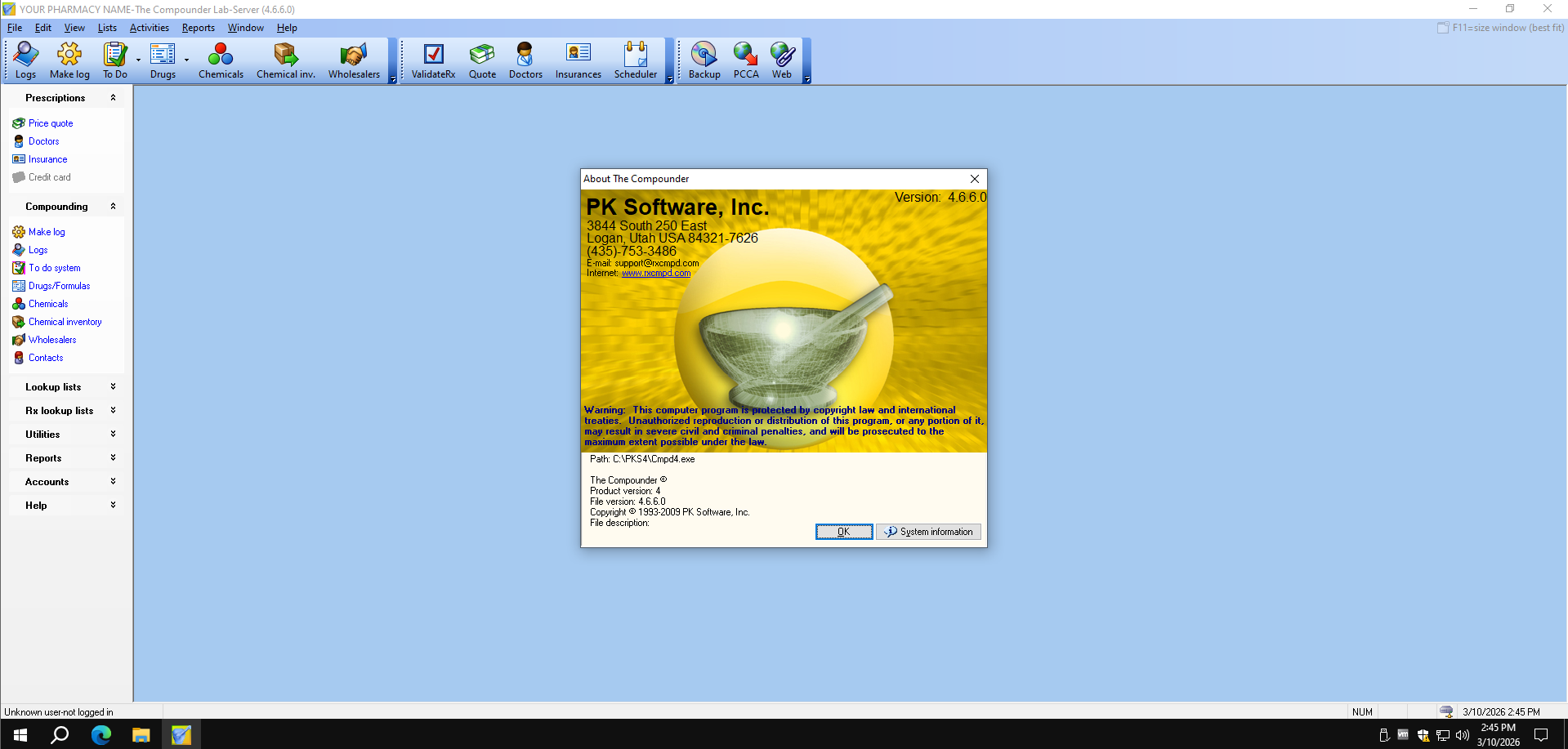Open Chemicals sidebar link
The height and width of the screenshot is (749, 1568).
pyautogui.click(x=48, y=304)
